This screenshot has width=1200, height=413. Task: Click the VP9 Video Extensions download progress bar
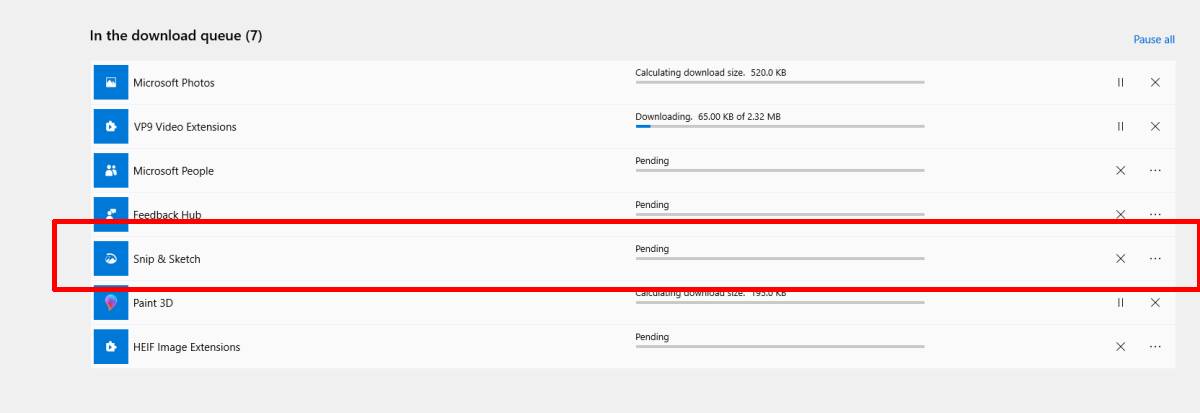780,126
